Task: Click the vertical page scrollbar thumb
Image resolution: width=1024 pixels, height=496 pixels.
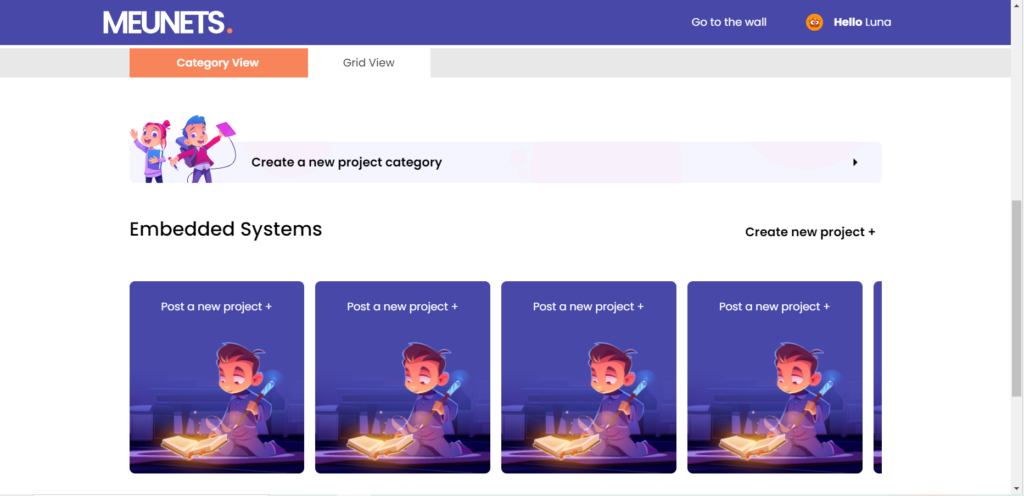Action: pos(1016,298)
